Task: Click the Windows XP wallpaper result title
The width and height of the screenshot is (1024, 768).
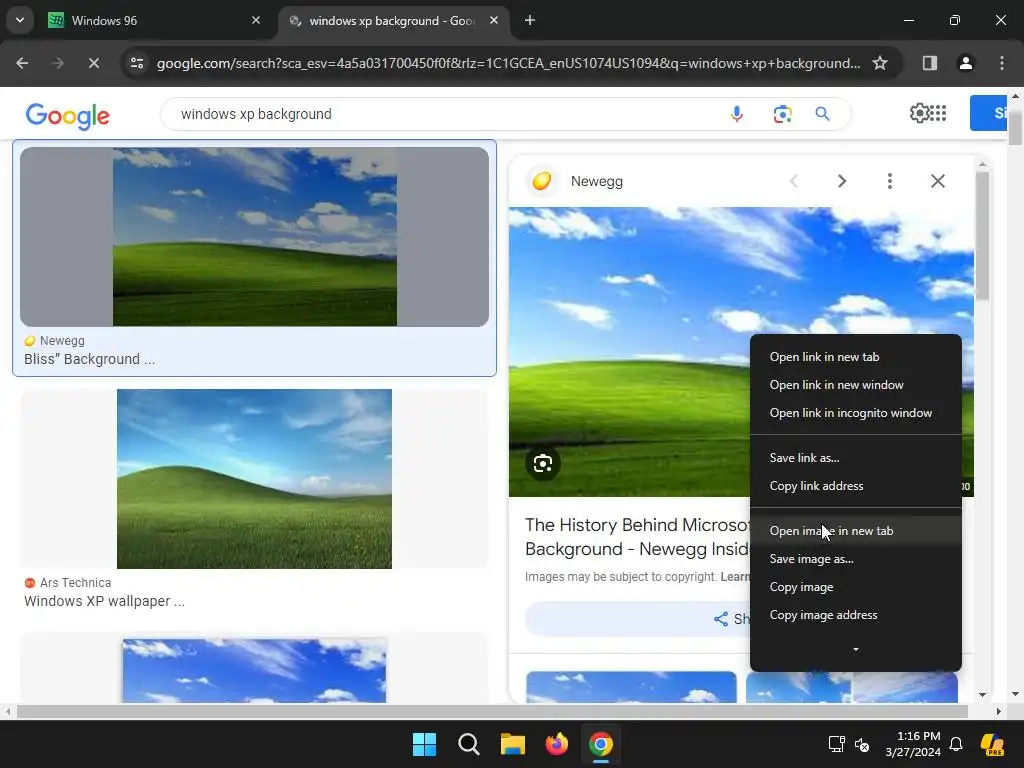Action: click(104, 601)
